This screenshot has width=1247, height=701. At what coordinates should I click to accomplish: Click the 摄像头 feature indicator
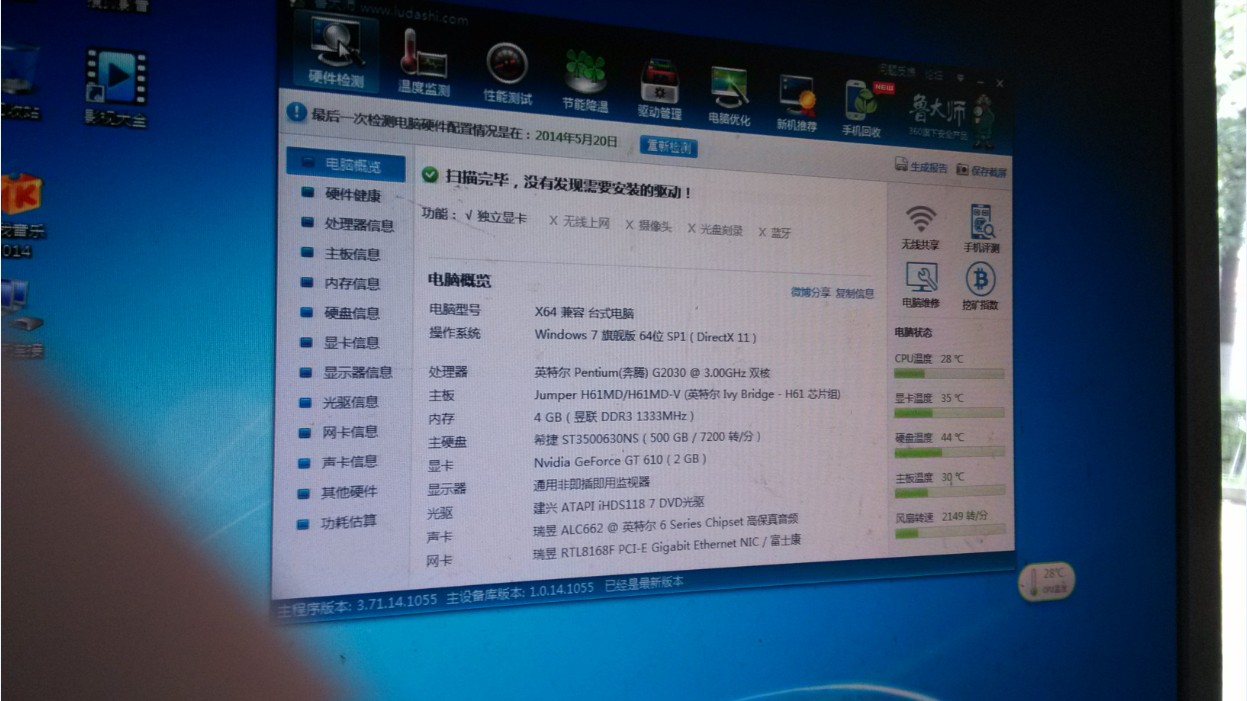click(649, 226)
